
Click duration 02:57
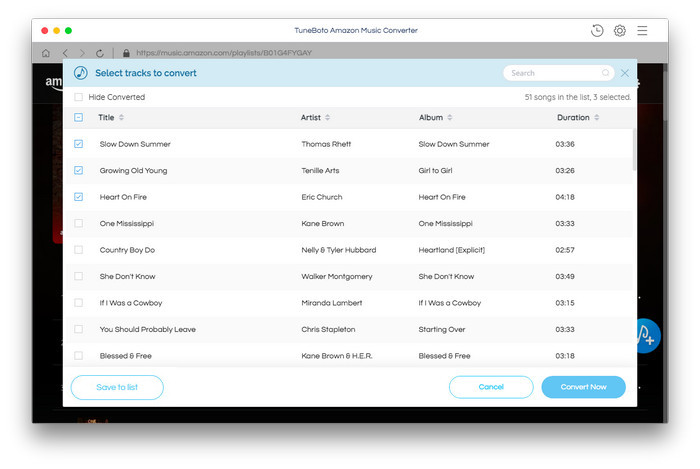[x=565, y=250]
